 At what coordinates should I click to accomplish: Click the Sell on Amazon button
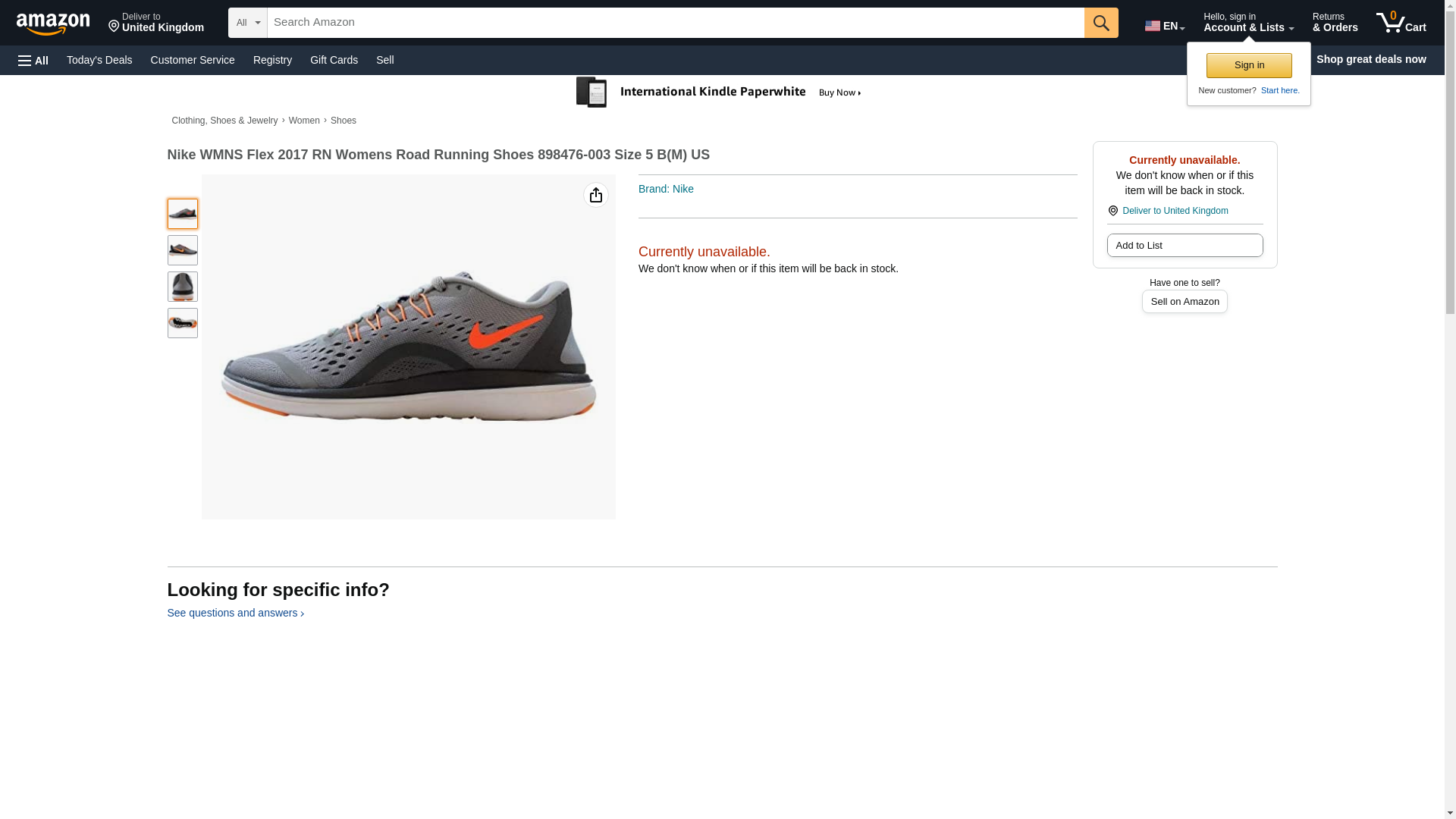click(1184, 302)
